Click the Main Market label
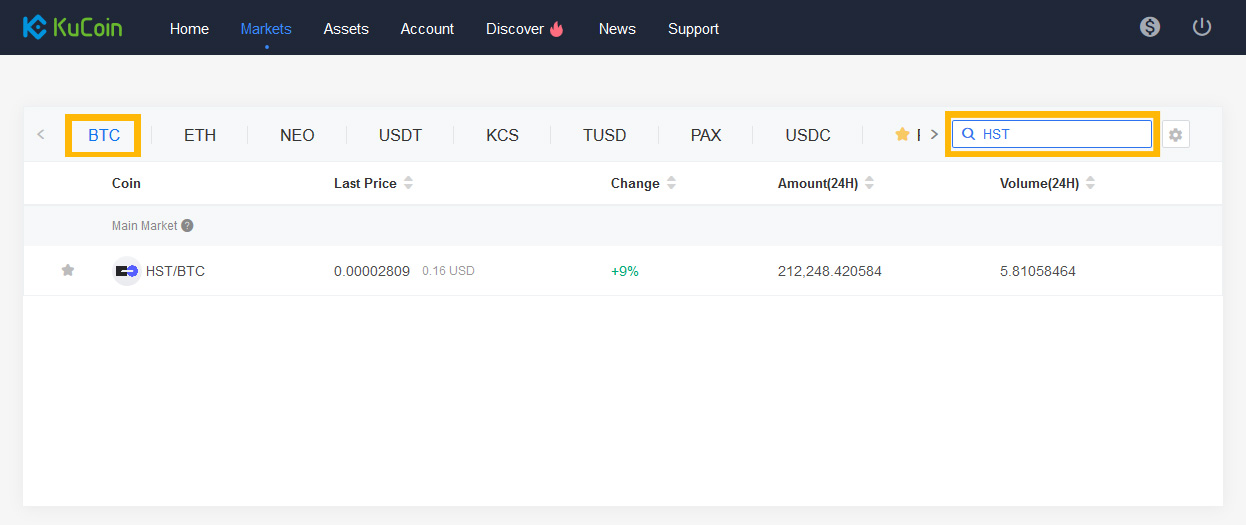Image resolution: width=1246 pixels, height=525 pixels. coord(145,226)
